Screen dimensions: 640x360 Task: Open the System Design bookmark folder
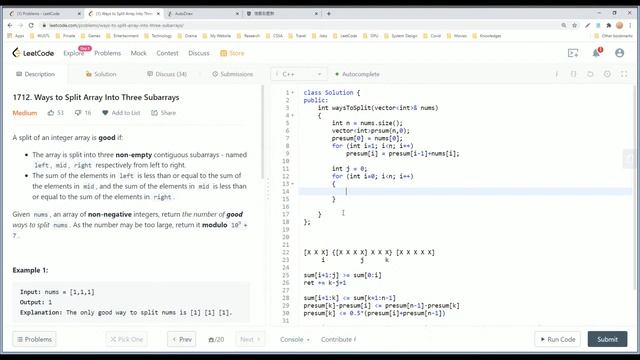click(401, 36)
